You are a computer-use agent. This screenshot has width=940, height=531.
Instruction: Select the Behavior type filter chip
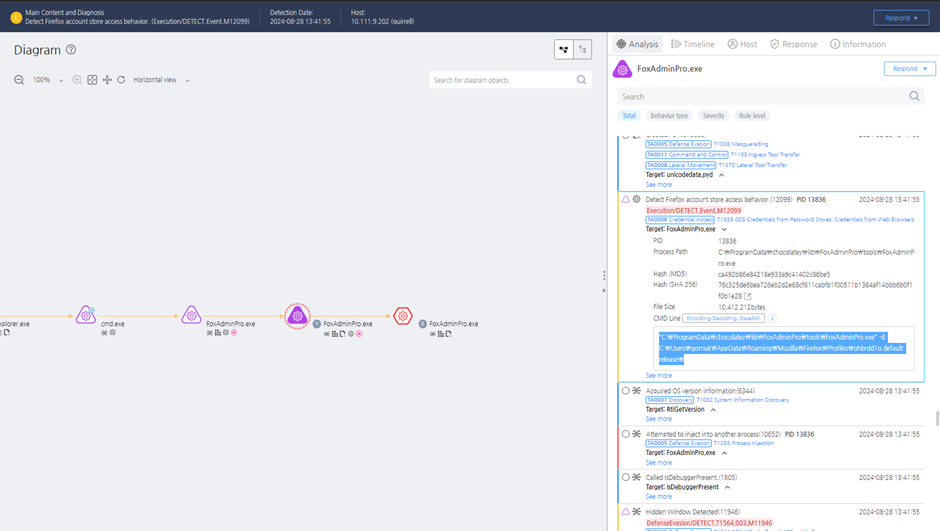pos(669,116)
